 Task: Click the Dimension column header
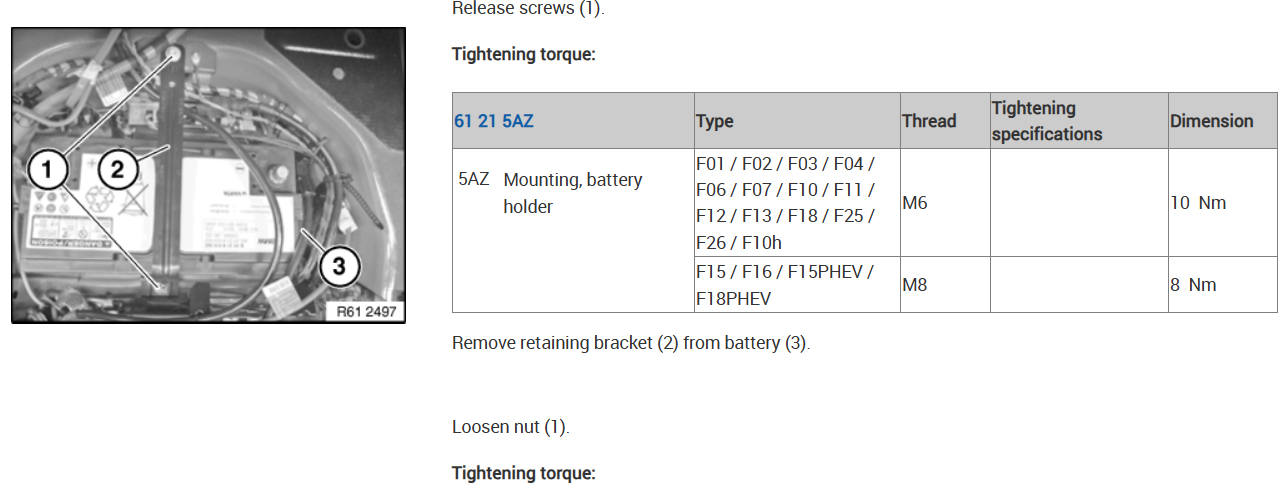click(1211, 121)
